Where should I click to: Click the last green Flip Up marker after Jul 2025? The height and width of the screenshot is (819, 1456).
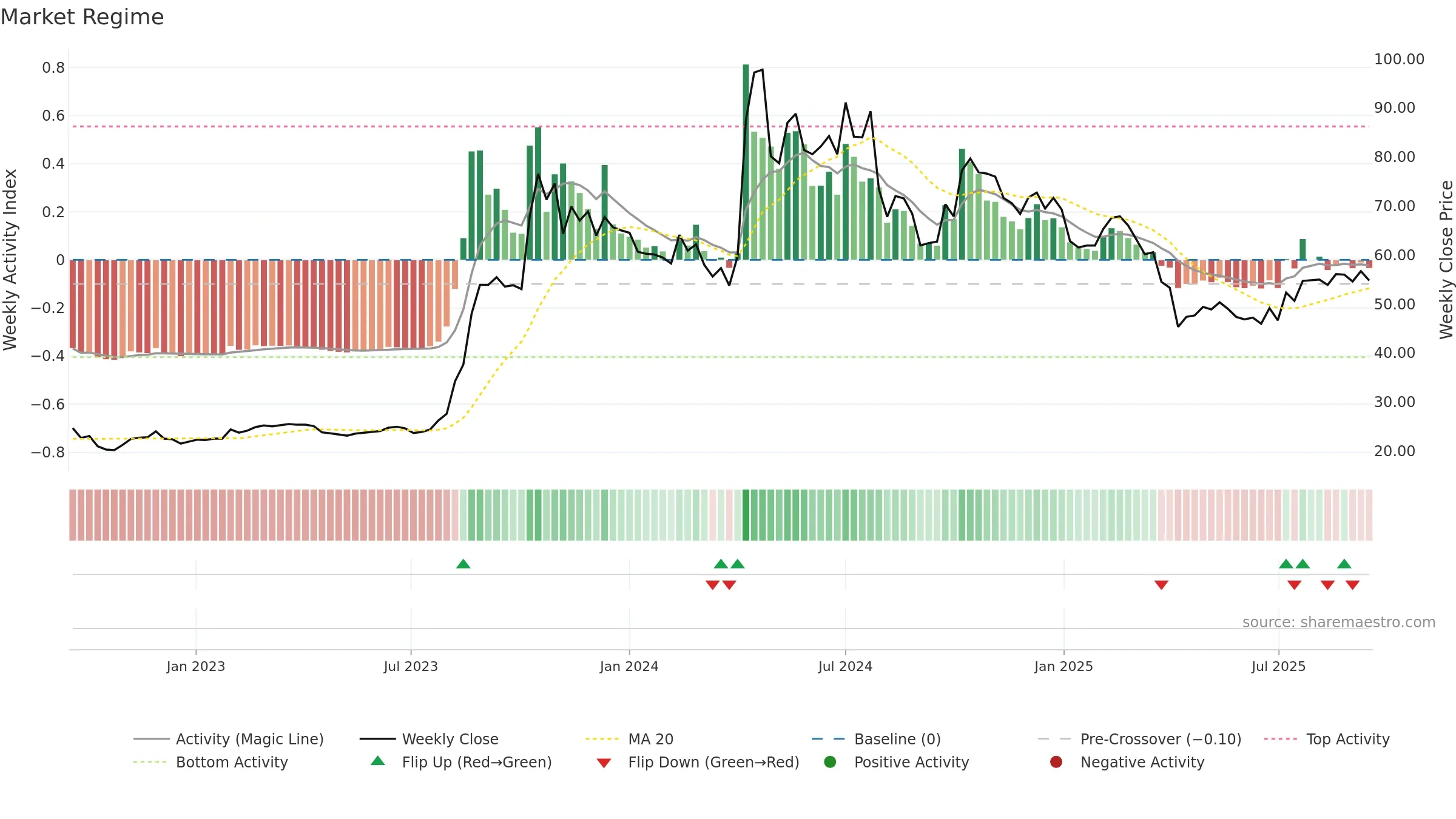pyautogui.click(x=1344, y=564)
